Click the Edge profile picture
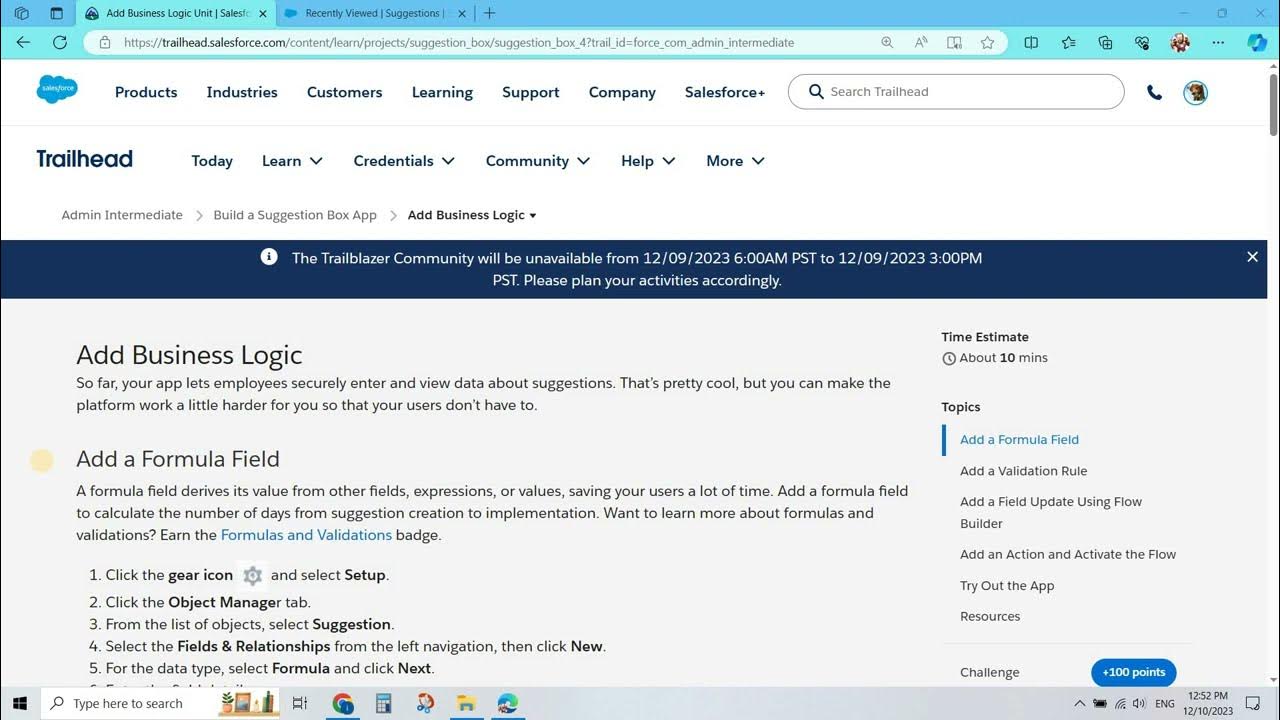Screen dimensions: 1280x720 pyautogui.click(x=1180, y=42)
